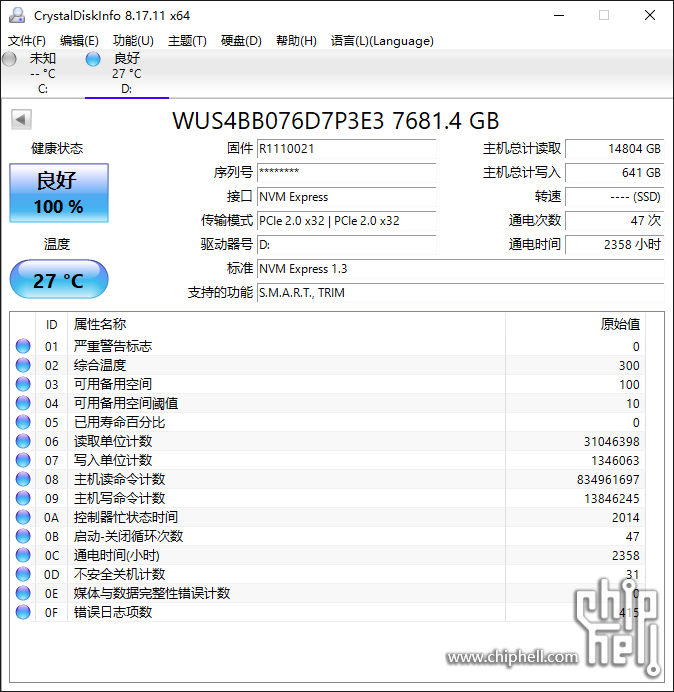Click status orb for attribute 04 可用备用空间阈值
Viewport: 674px width, 692px height.
pyautogui.click(x=23, y=403)
